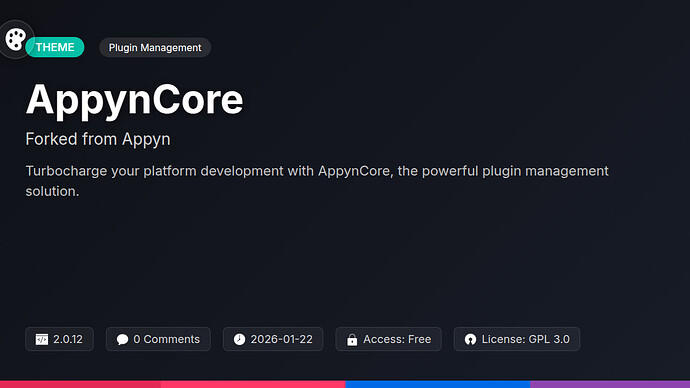Select the Access: Free badge
The height and width of the screenshot is (388, 690).
[x=389, y=339]
